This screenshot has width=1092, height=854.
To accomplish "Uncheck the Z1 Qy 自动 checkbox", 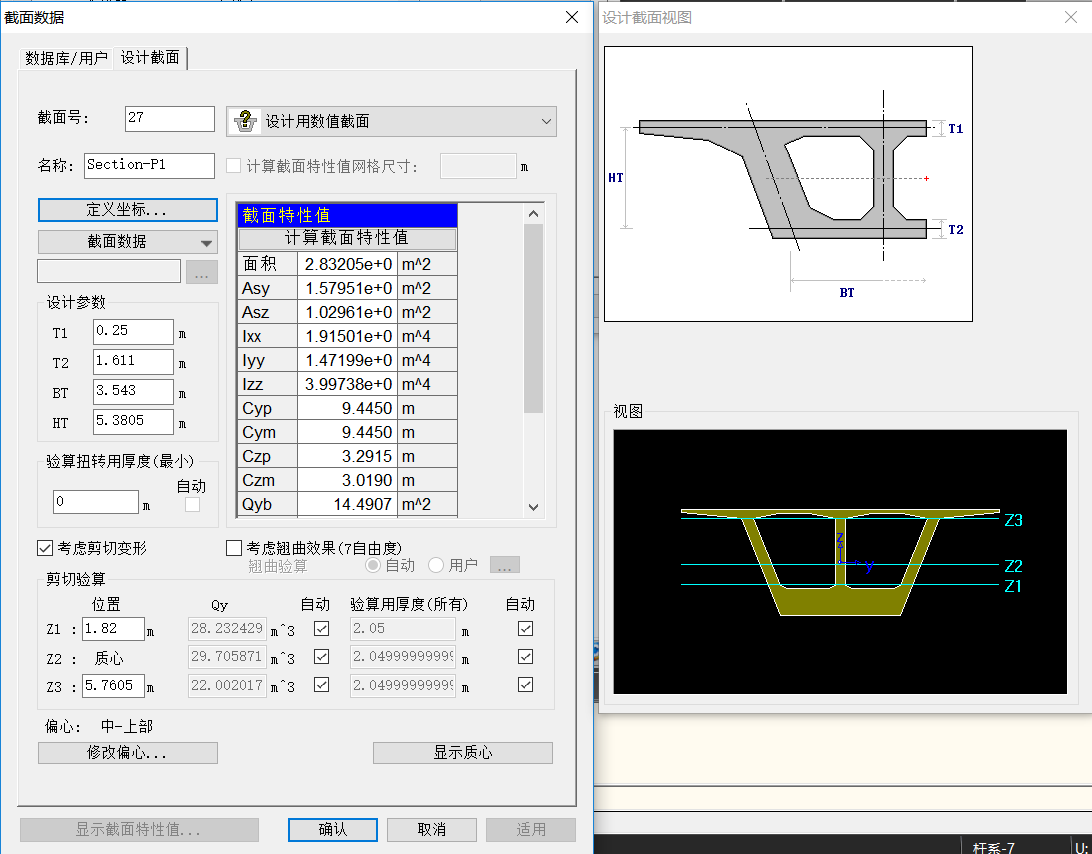I will click(321, 629).
